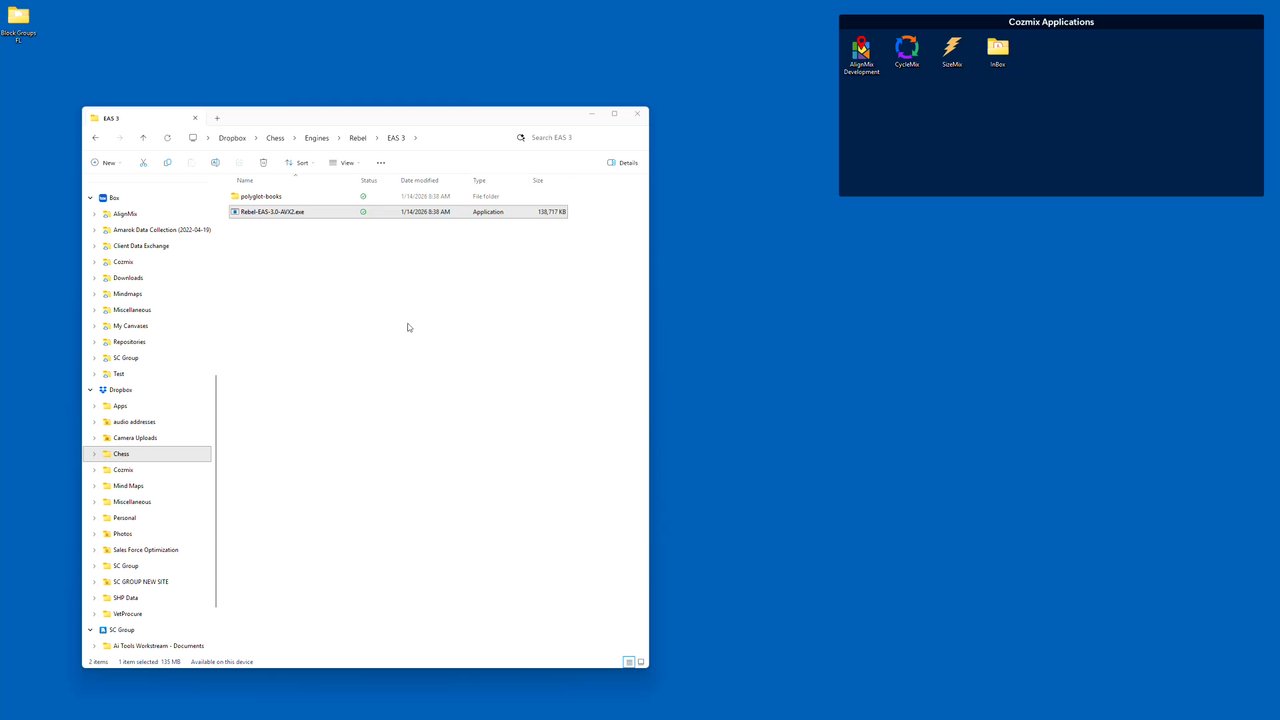Sort files by the Date modified column
The image size is (1280, 720).
point(420,181)
